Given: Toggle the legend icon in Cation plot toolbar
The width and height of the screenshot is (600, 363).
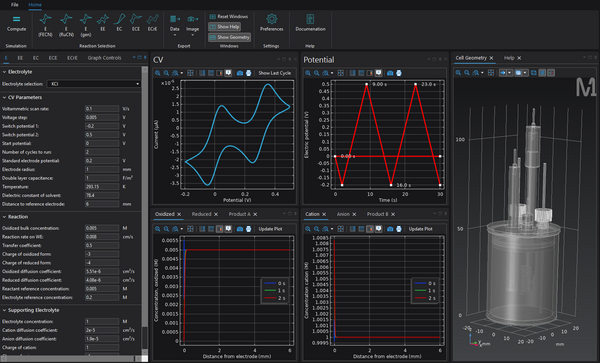Looking at the screenshot, I should click(x=370, y=229).
